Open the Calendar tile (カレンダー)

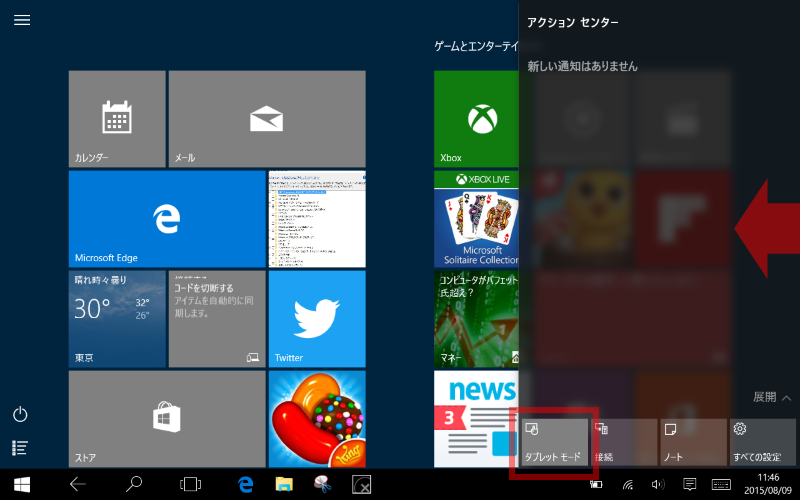pyautogui.click(x=117, y=119)
